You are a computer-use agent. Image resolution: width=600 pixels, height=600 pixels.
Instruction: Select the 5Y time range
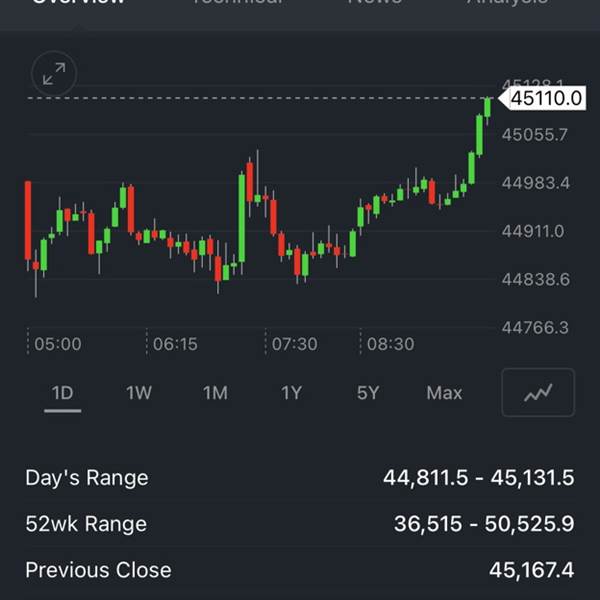(368, 393)
